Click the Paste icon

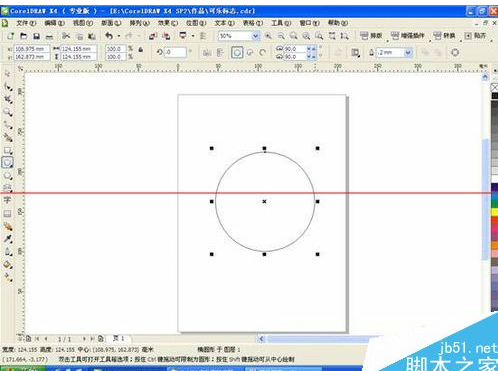pos(92,36)
